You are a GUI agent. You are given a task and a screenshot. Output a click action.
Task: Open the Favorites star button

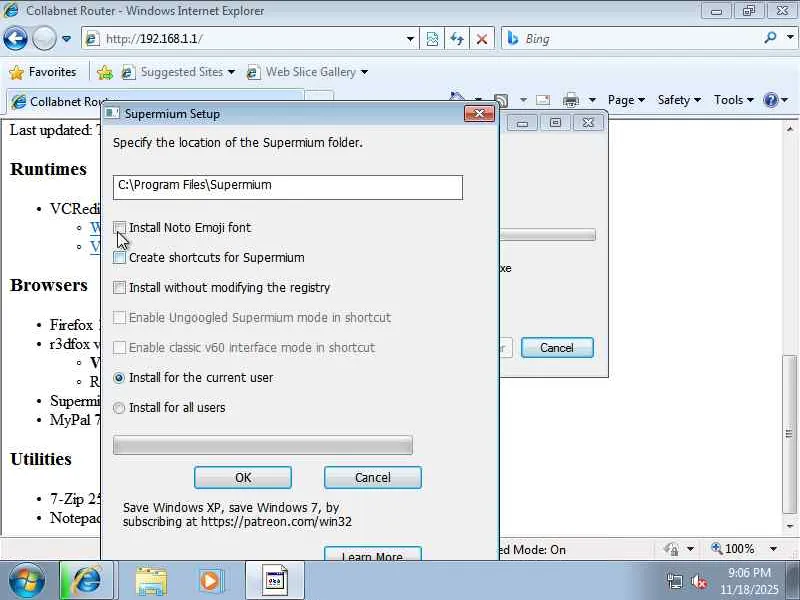(x=43, y=72)
